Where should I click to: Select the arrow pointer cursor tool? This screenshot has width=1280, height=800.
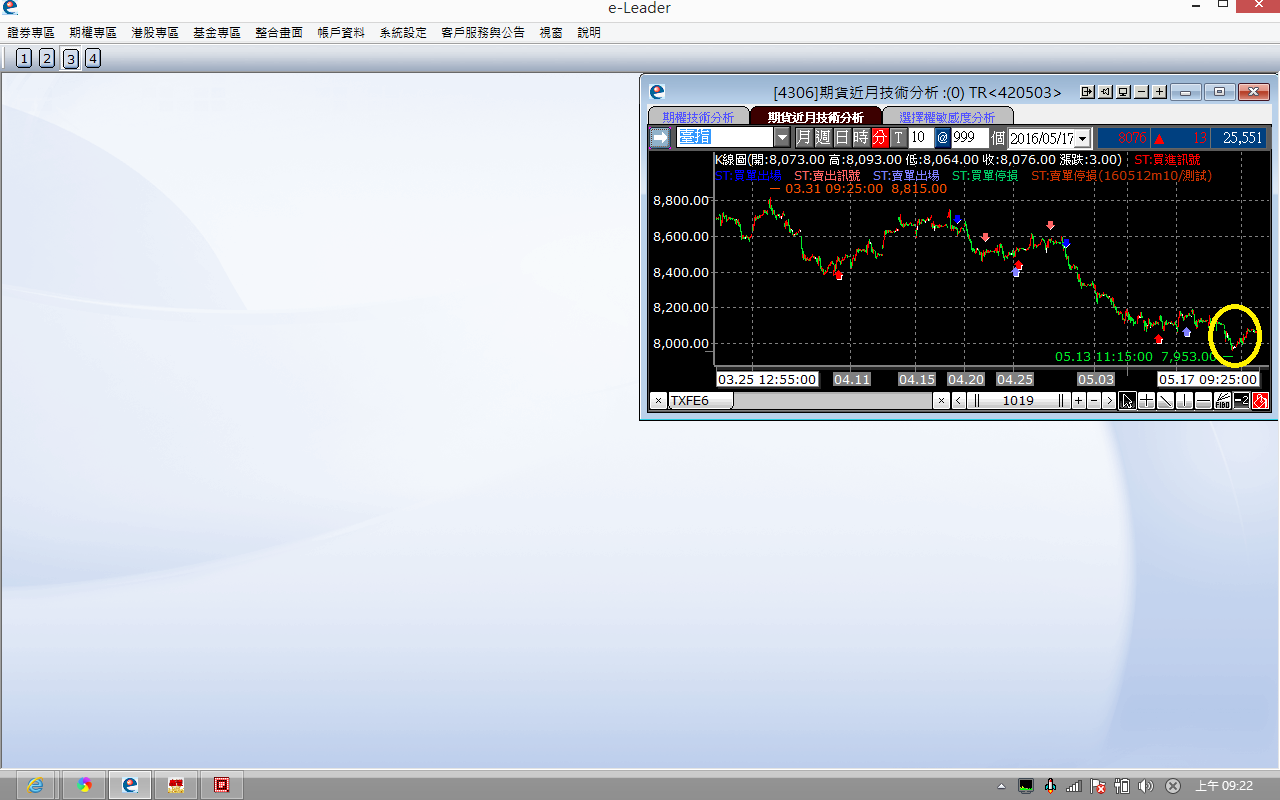click(1127, 401)
